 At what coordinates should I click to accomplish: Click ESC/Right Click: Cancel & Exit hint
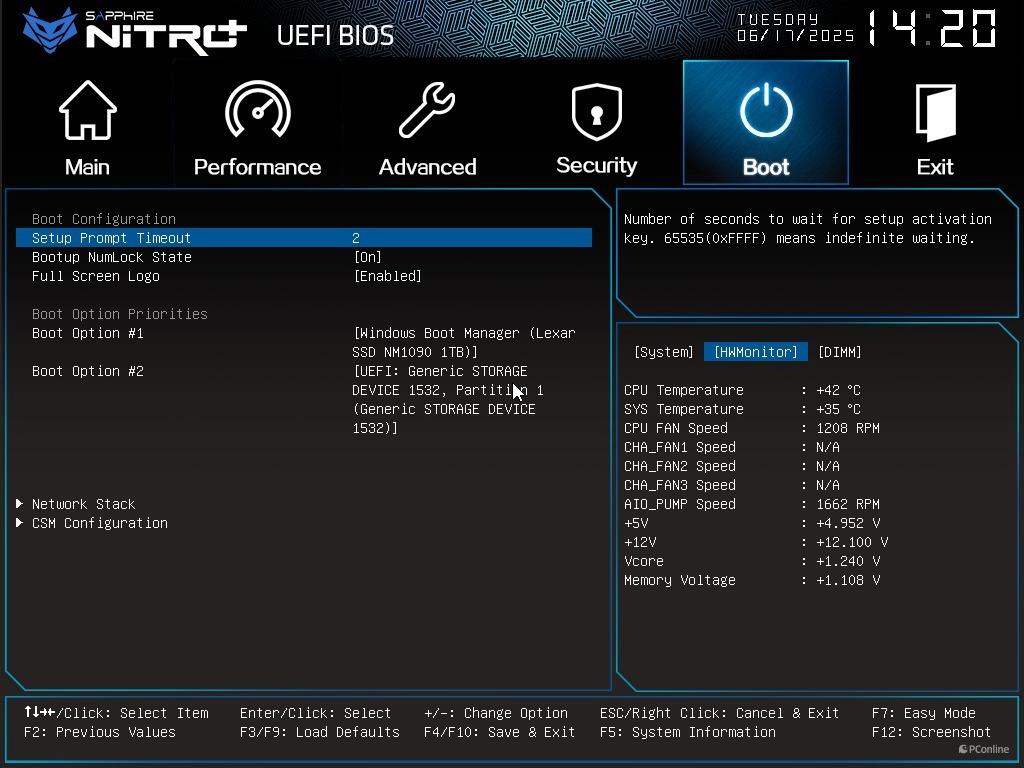coord(719,713)
